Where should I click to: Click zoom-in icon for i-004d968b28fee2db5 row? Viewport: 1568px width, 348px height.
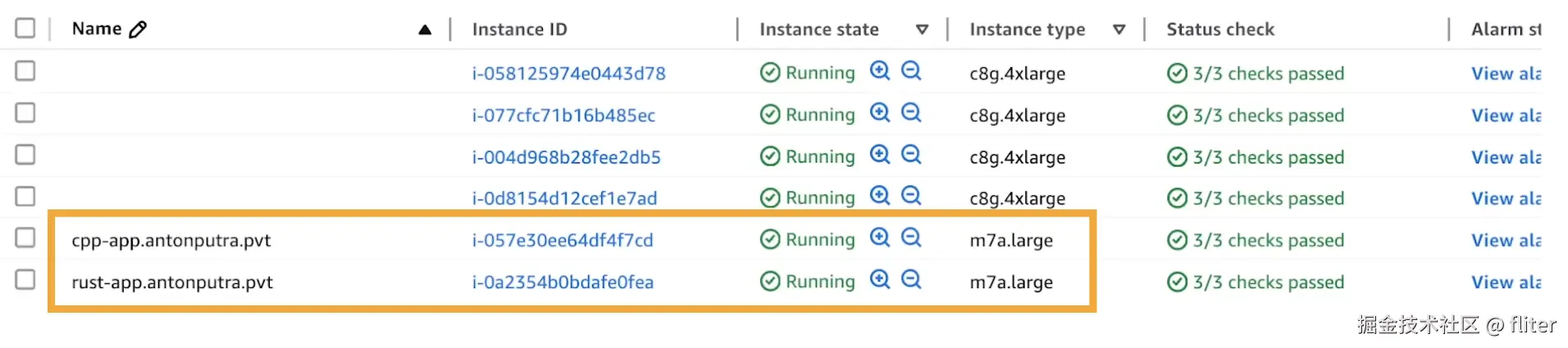coord(880,154)
